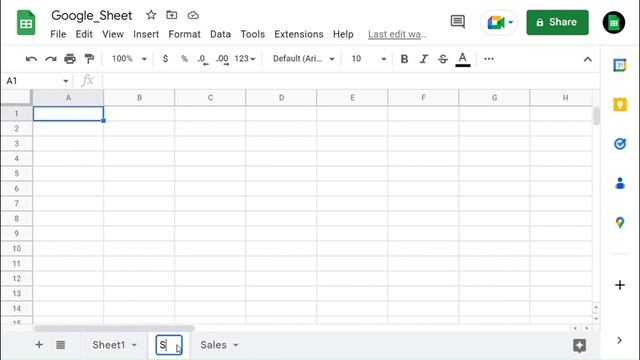Viewport: 640px width, 360px height.
Task: Open Google Maps in side panel
Action: pyautogui.click(x=620, y=222)
